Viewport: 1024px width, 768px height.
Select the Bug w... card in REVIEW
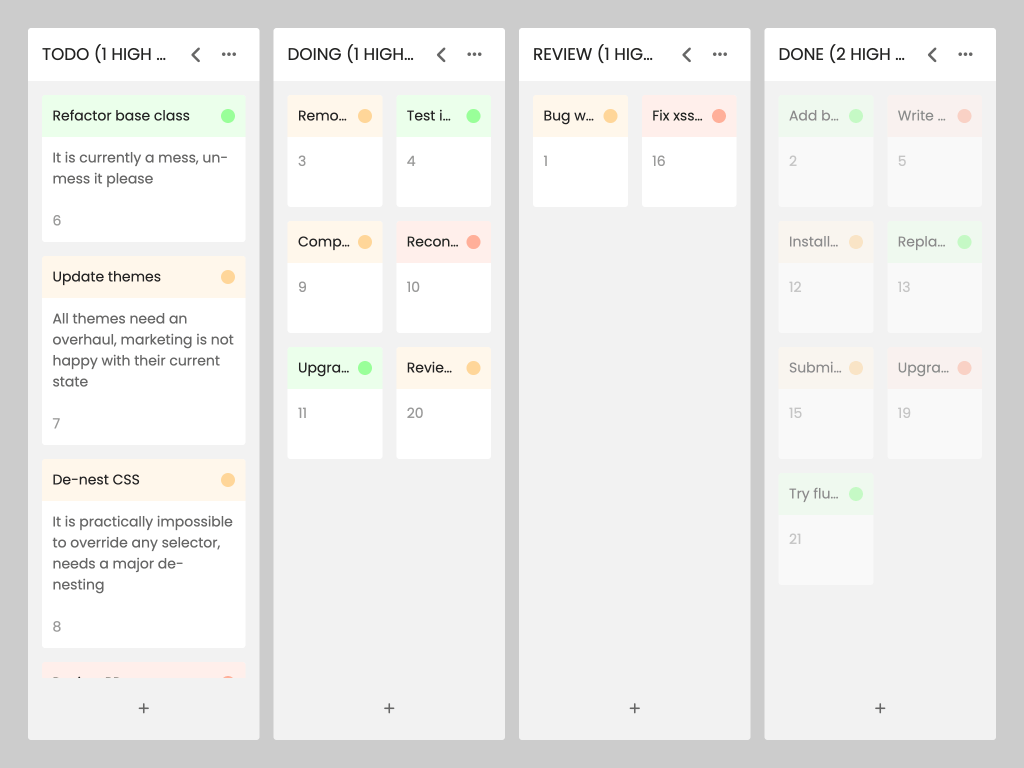click(581, 151)
